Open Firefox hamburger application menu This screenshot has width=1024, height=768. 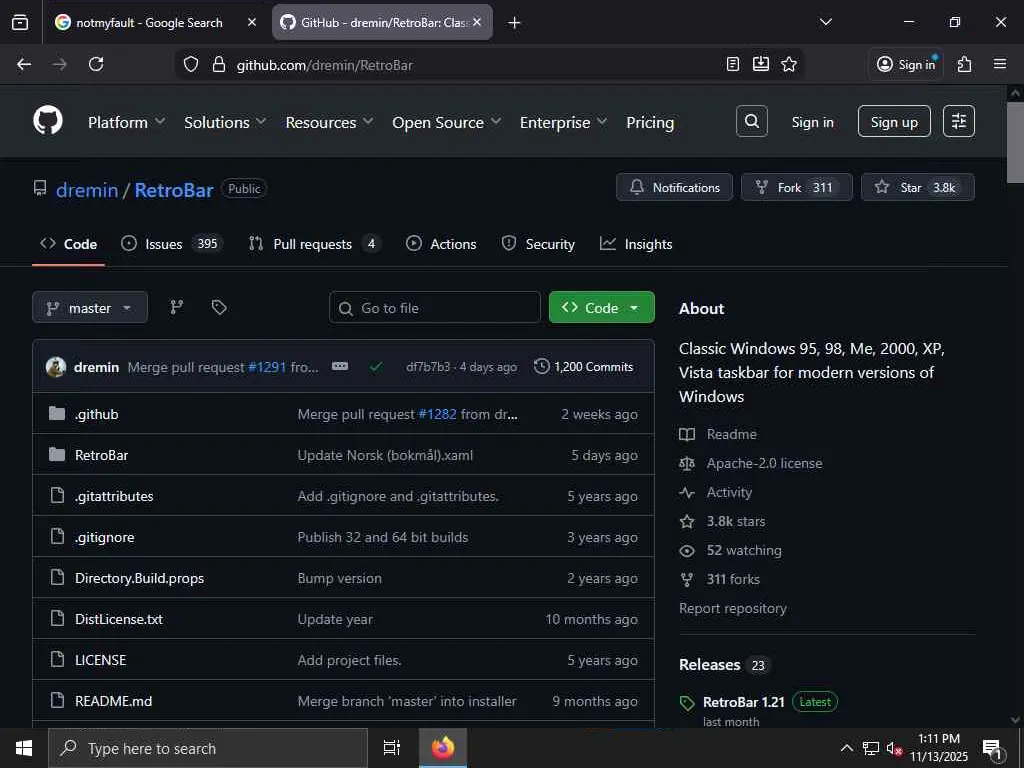click(x=1000, y=64)
